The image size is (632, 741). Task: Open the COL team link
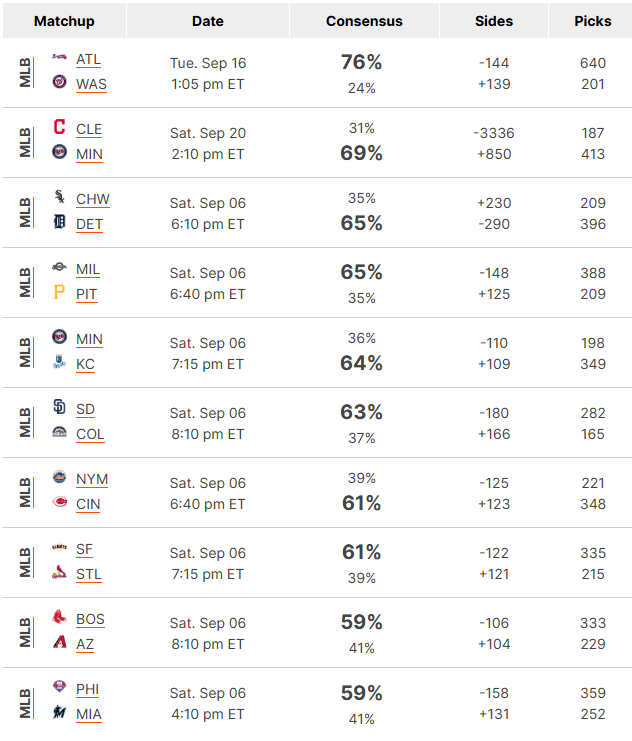click(x=90, y=434)
